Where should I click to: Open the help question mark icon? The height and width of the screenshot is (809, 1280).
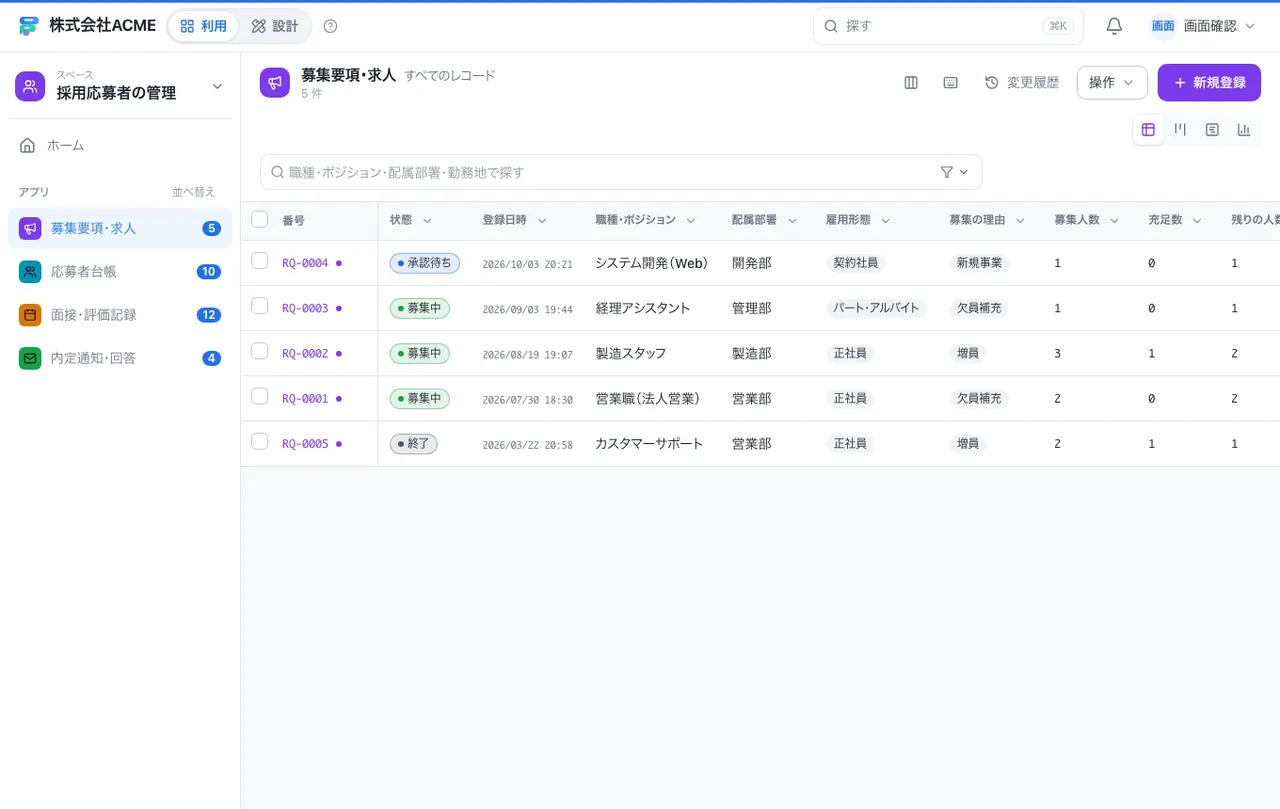click(331, 26)
